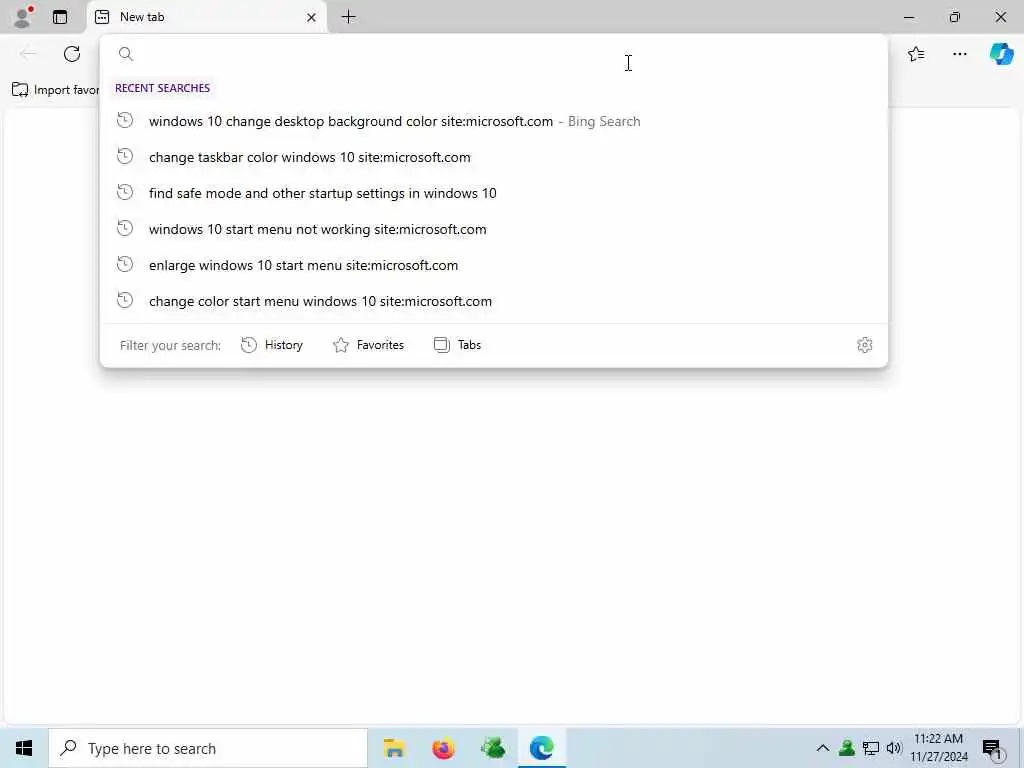Click RECENT SEARCHES heading text
Image resolution: width=1024 pixels, height=768 pixels.
(163, 88)
